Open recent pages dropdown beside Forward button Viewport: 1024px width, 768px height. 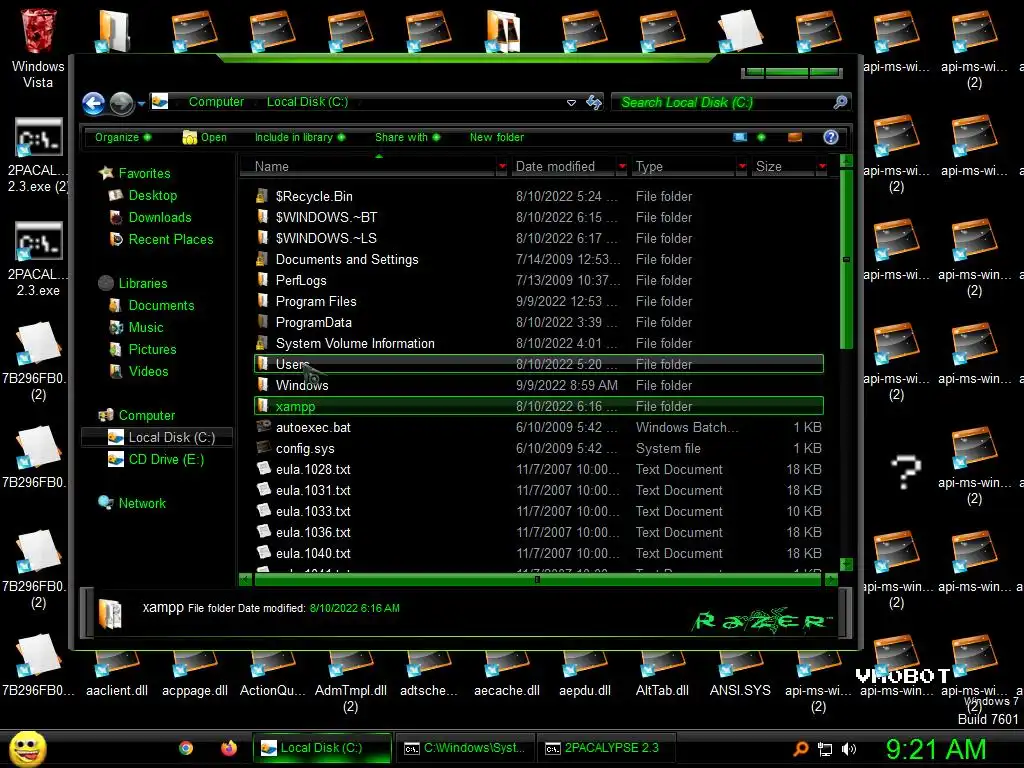pos(141,103)
